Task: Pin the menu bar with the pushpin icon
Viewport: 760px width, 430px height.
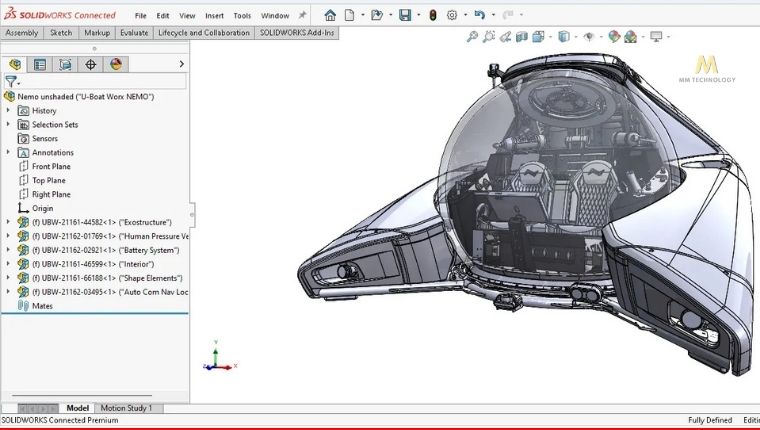Action: pyautogui.click(x=302, y=15)
